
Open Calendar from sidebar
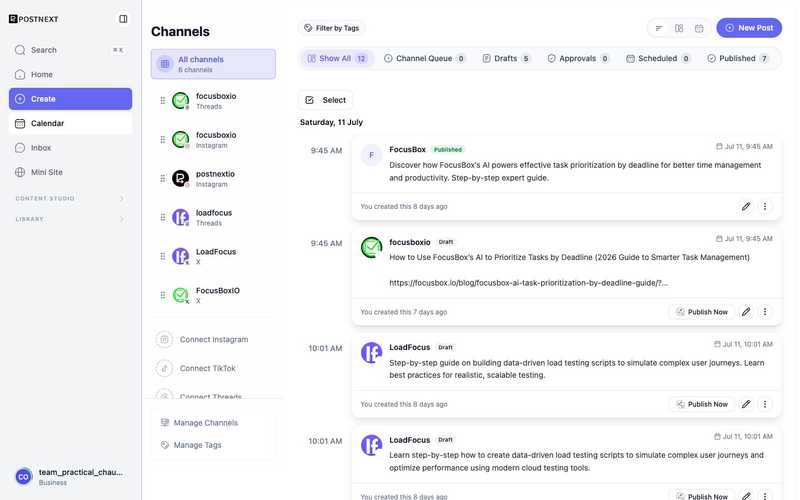(x=70, y=123)
